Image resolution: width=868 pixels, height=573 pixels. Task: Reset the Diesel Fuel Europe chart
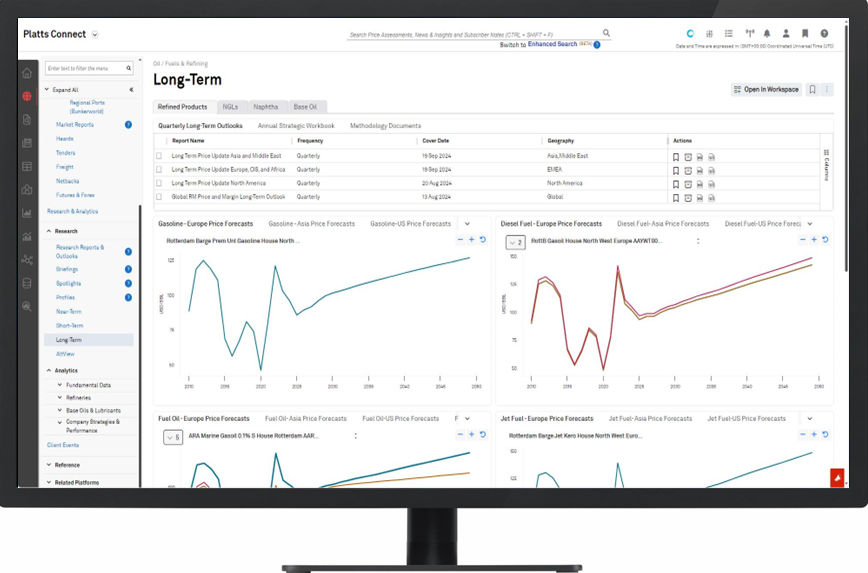tap(825, 240)
